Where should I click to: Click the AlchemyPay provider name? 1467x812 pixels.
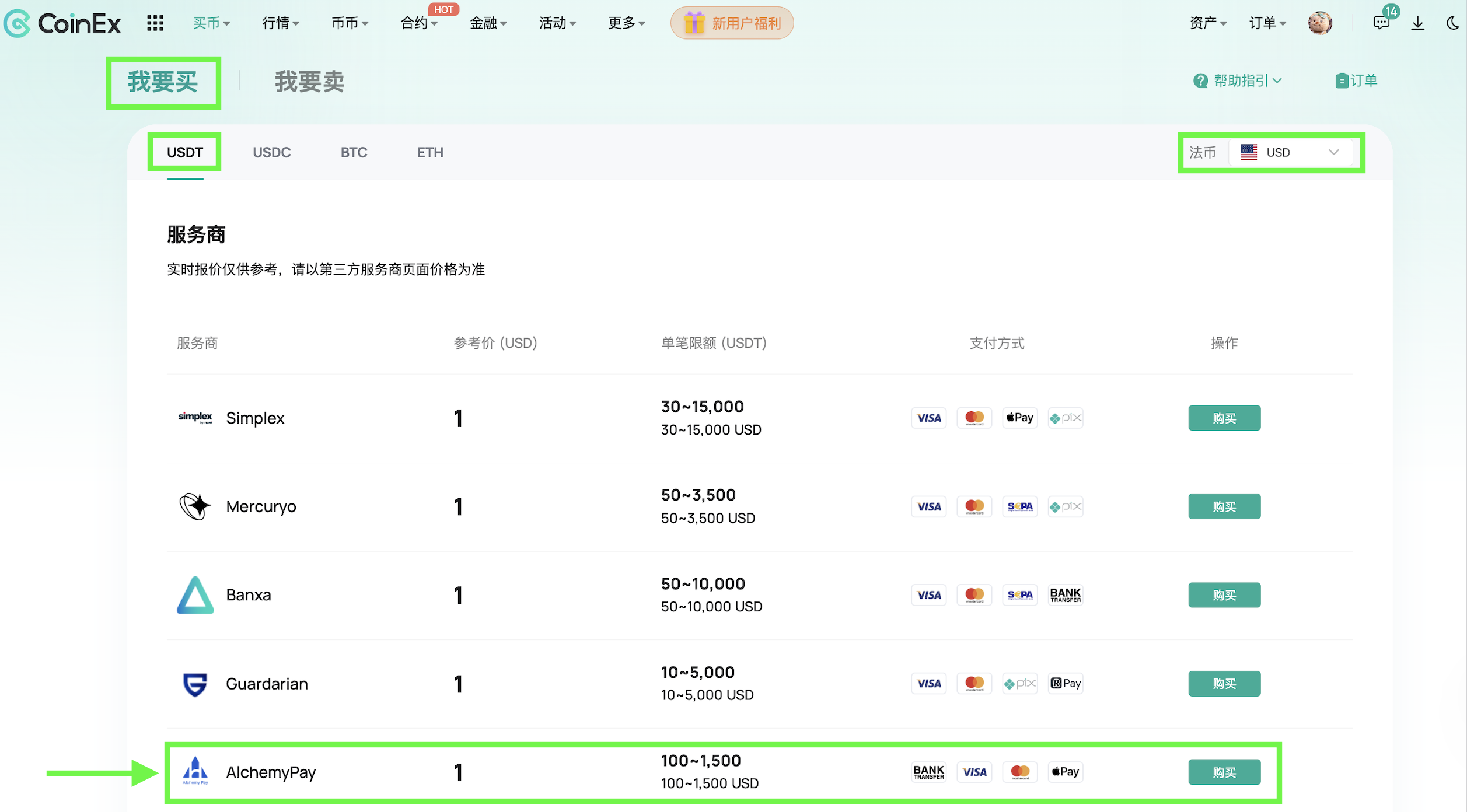271,772
